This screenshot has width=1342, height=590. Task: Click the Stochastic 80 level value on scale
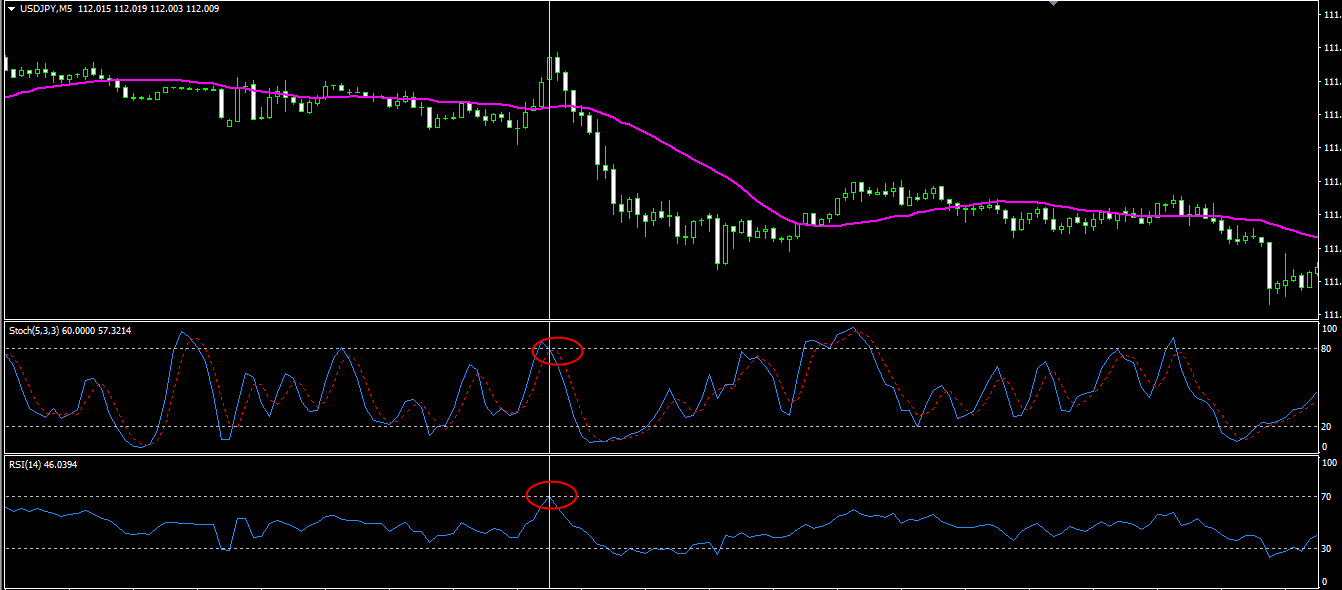point(1329,349)
